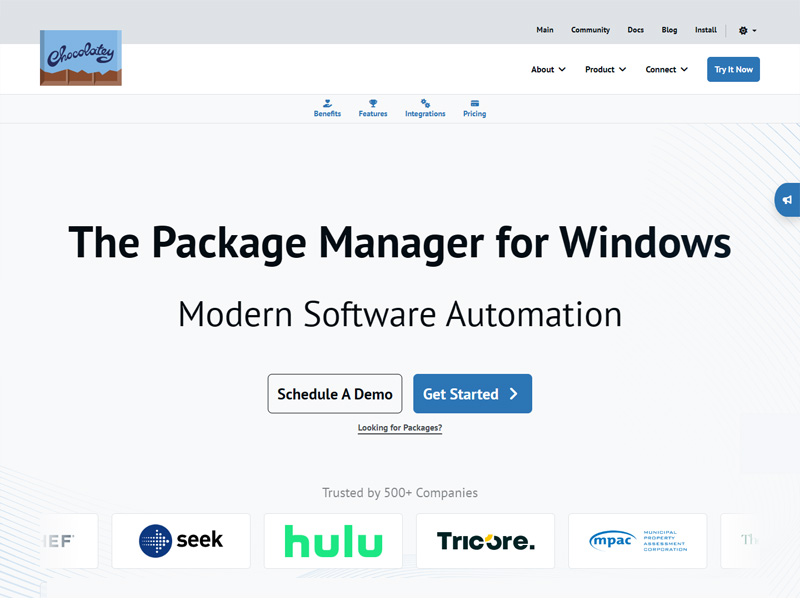Open the theme settings gear dropdown
The image size is (800, 600).
[x=747, y=30]
